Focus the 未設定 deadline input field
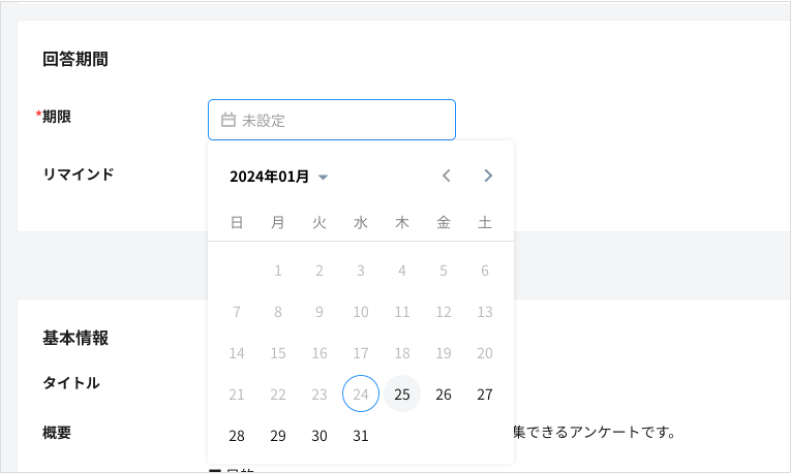This screenshot has height=474, width=792. (332, 120)
